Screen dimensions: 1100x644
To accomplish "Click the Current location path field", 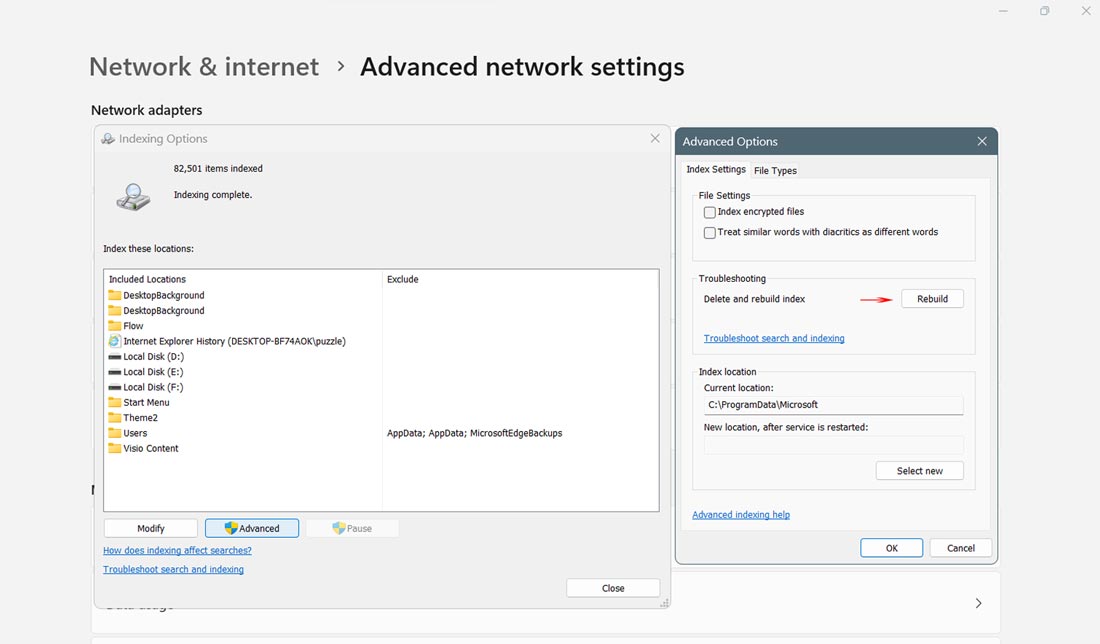I will pos(832,405).
